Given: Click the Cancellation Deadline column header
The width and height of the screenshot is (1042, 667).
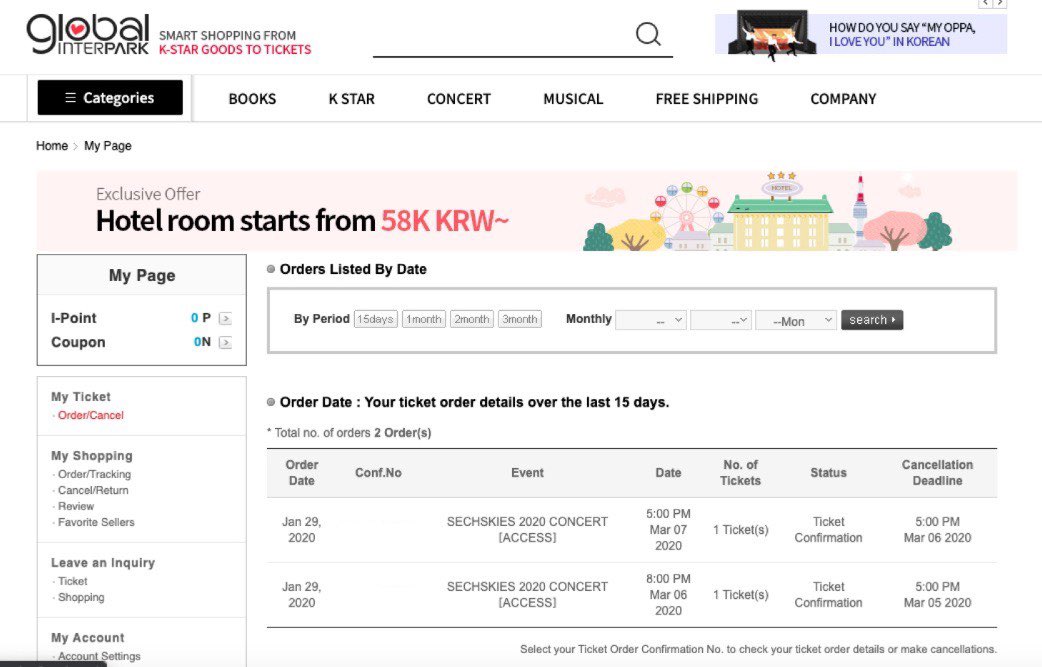Looking at the screenshot, I should click(937, 472).
